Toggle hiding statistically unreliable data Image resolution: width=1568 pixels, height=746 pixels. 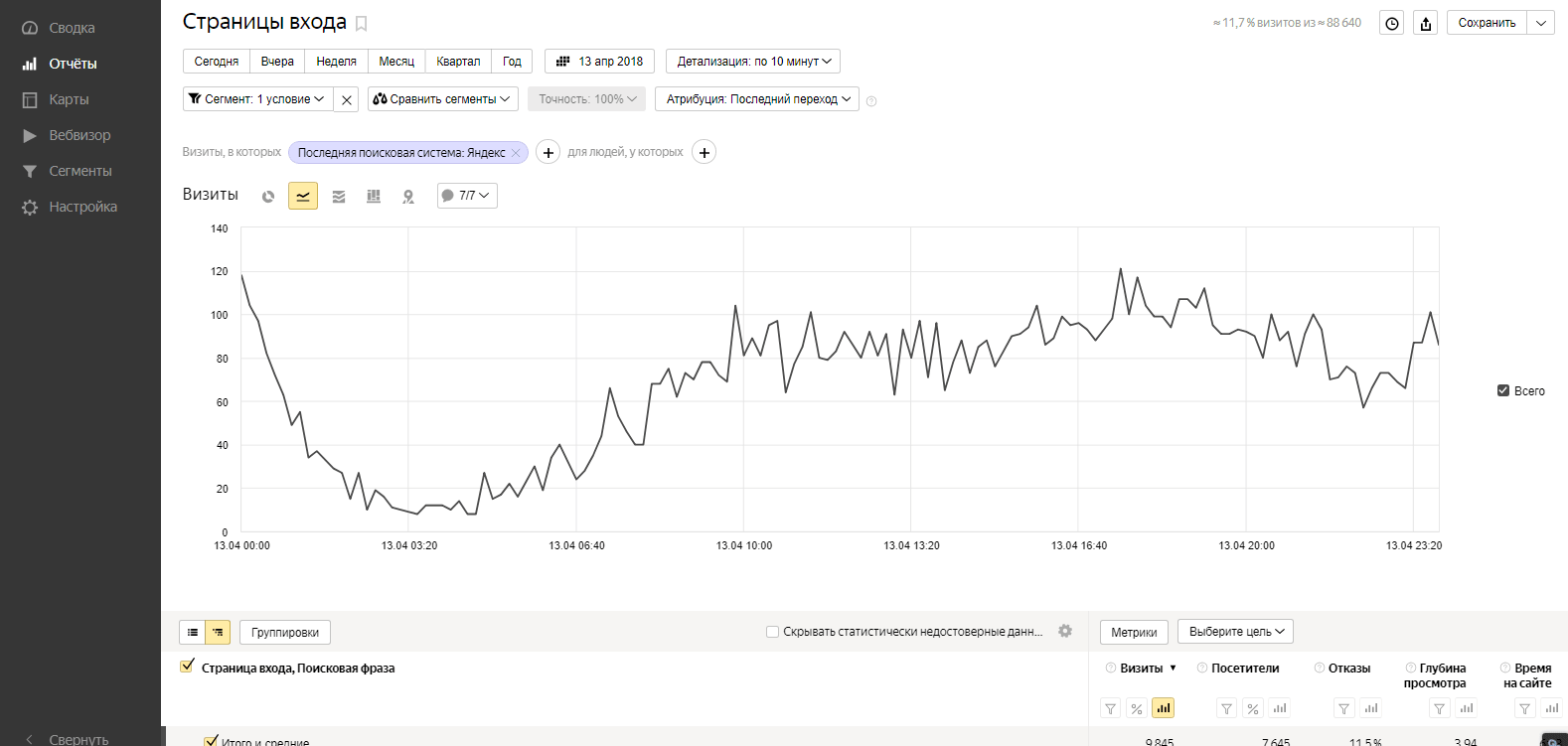click(x=772, y=632)
